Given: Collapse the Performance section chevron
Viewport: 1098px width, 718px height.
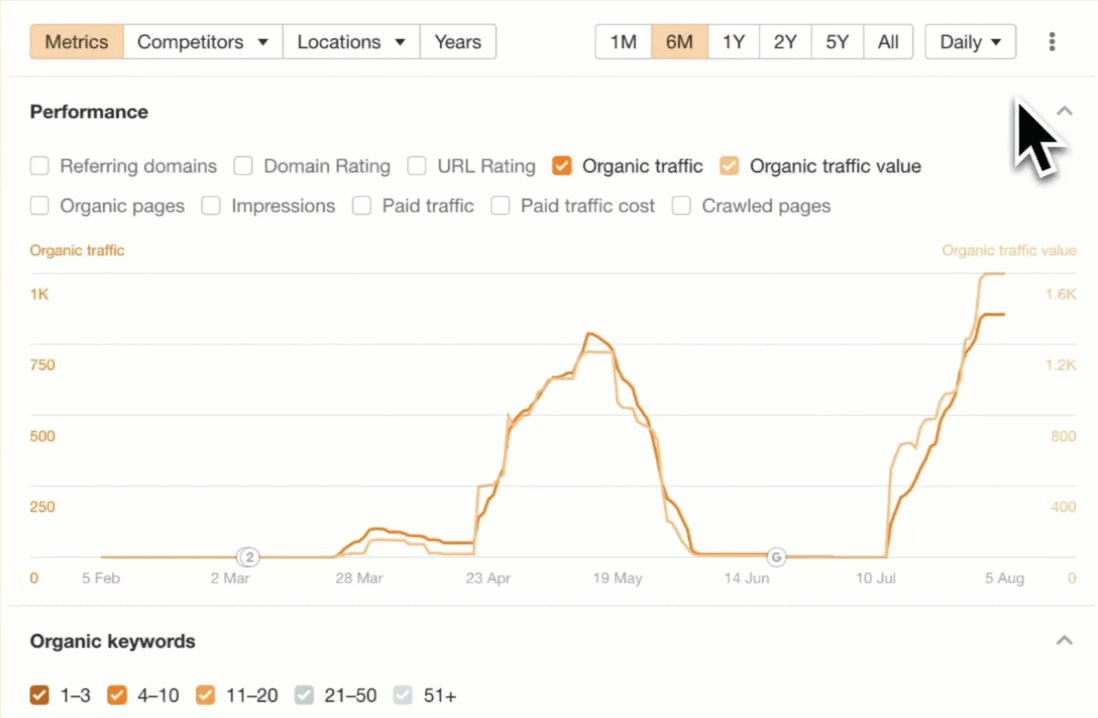Looking at the screenshot, I should click(1063, 110).
